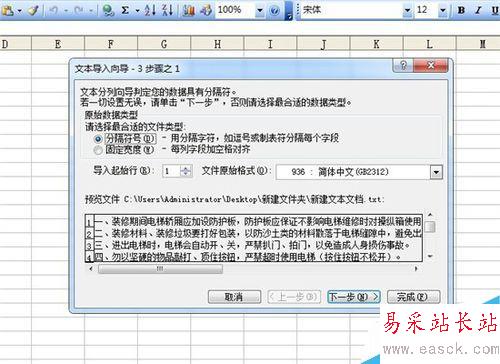The height and width of the screenshot is (364, 500).
Task: Open the AutoSum functions dropdown arrow
Action: click(x=137, y=11)
